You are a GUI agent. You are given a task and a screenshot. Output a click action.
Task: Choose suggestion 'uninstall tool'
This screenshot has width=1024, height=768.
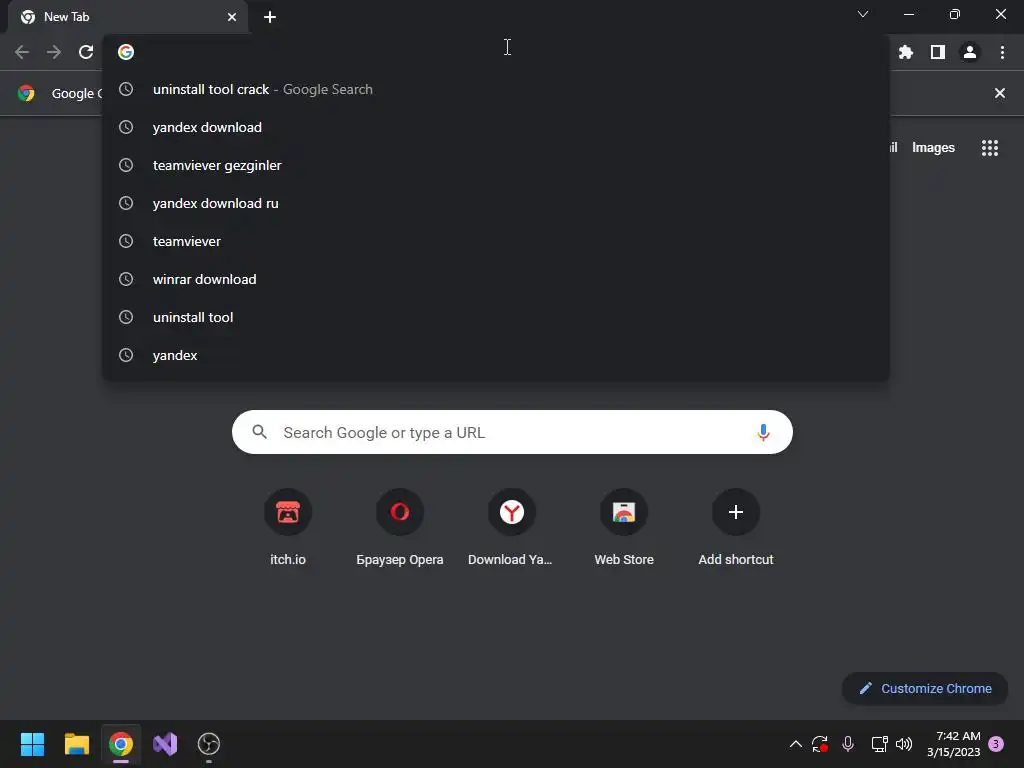[496, 317]
